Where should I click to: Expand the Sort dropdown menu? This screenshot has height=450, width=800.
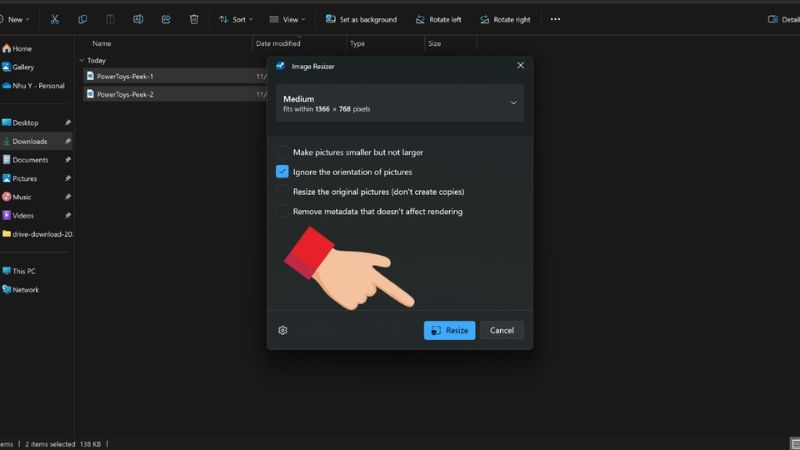tap(236, 19)
